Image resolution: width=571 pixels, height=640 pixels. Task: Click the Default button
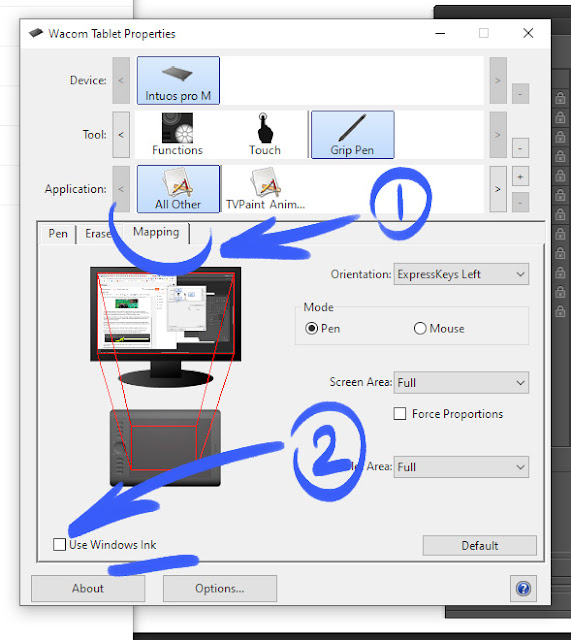coord(480,545)
